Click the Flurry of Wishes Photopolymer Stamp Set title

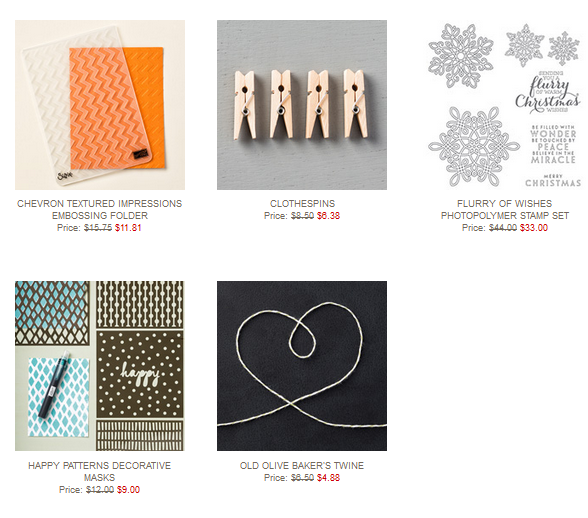click(505, 210)
